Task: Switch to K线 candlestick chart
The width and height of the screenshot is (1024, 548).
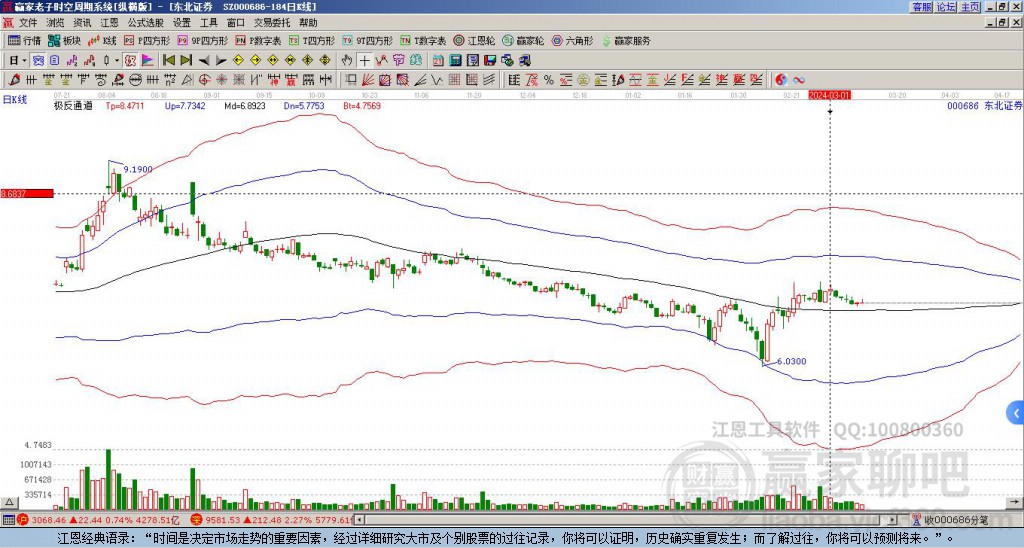Action: [102, 40]
